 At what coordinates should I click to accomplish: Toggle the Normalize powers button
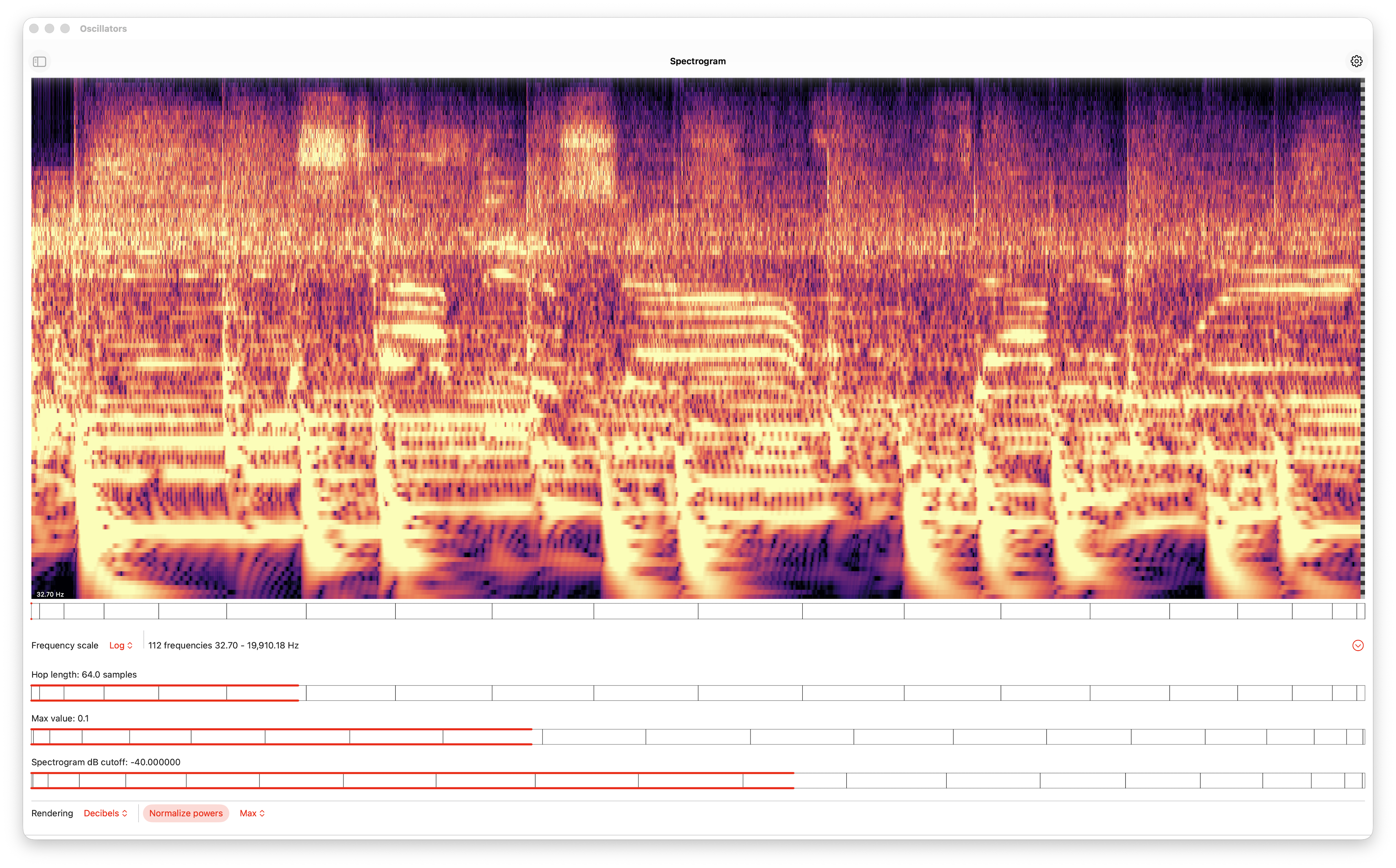(x=186, y=813)
